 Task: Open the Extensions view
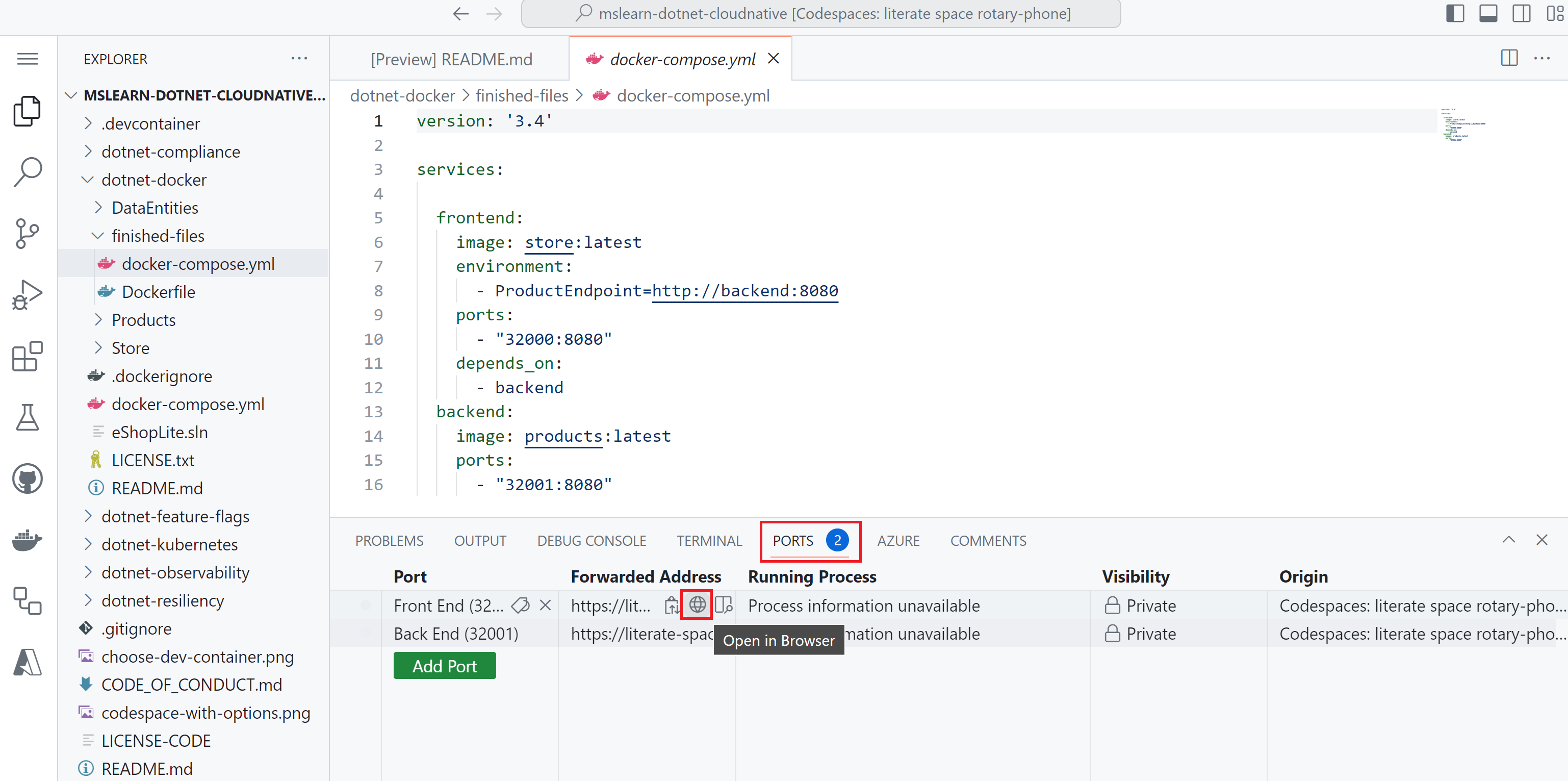tap(27, 356)
